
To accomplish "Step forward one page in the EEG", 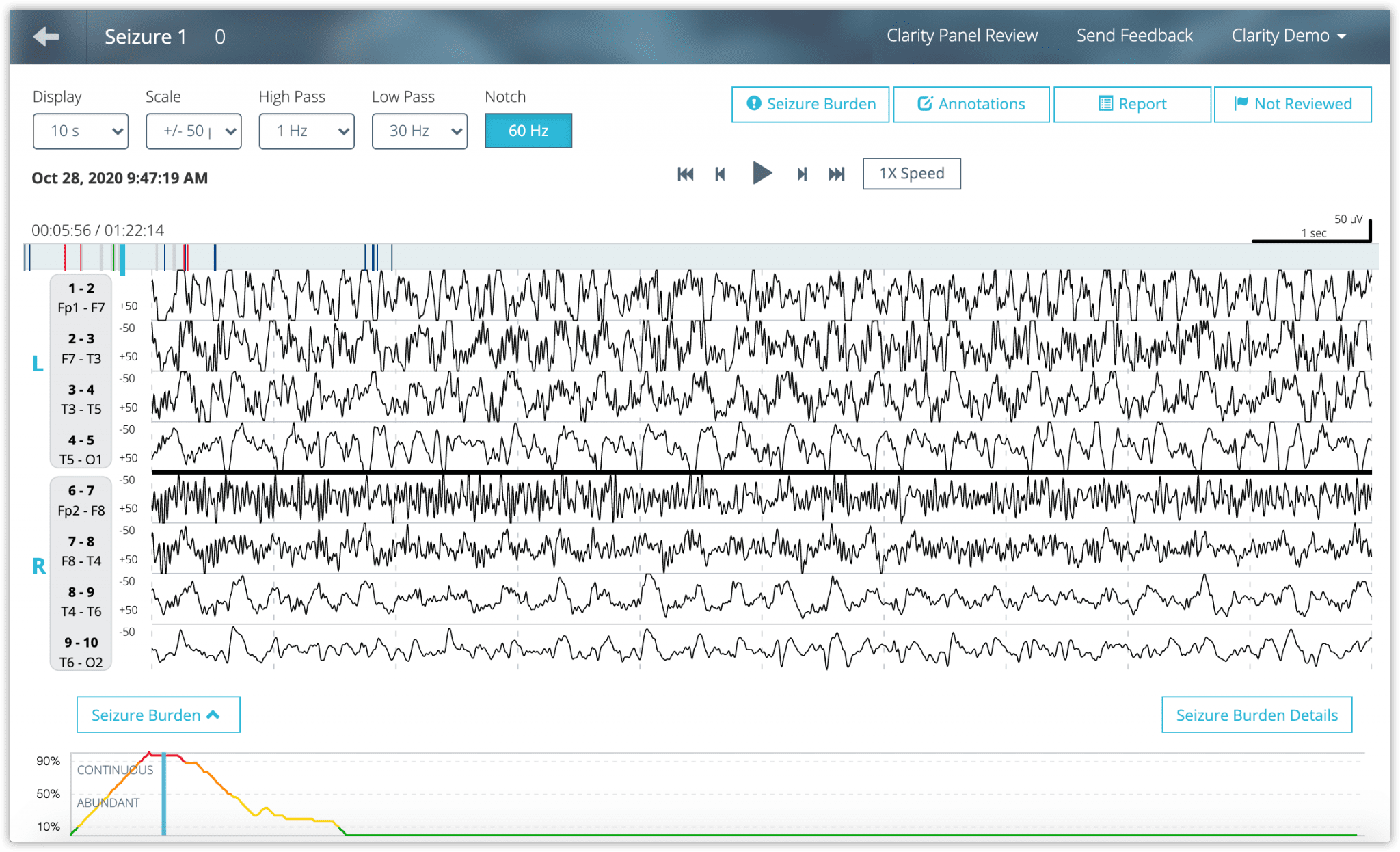I will pyautogui.click(x=802, y=174).
